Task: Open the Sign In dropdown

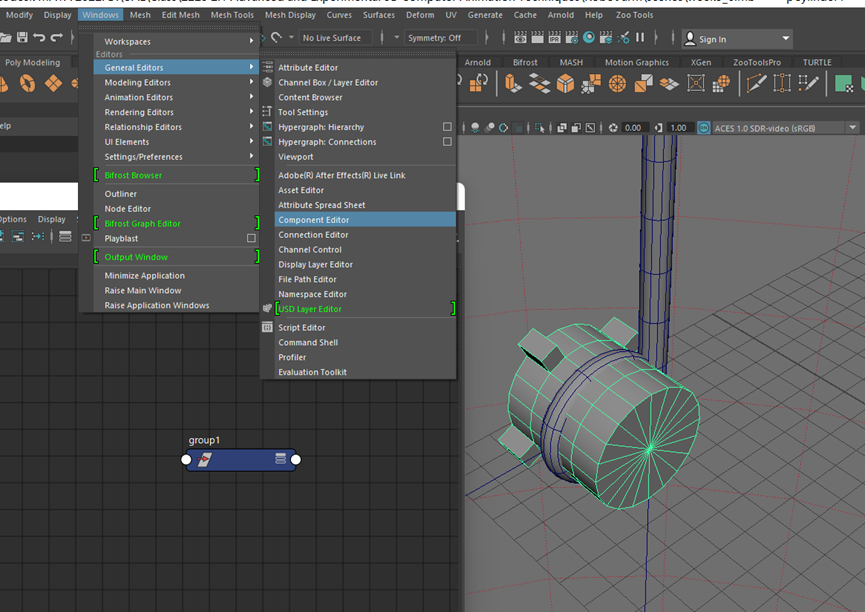Action: 737,39
